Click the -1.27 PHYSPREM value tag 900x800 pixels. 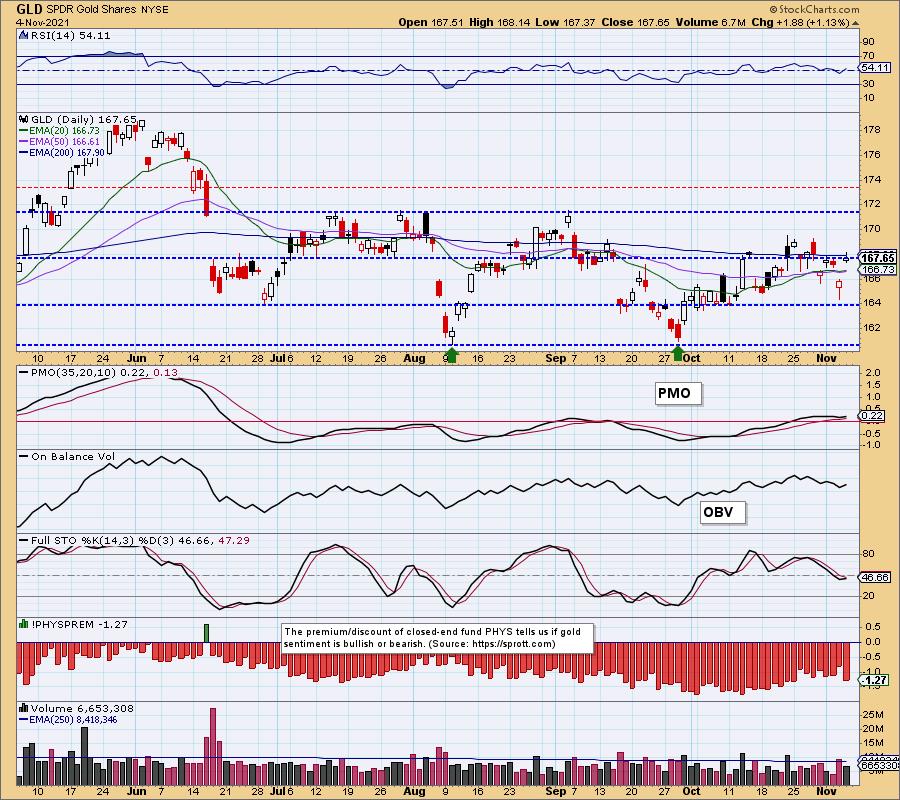click(x=876, y=681)
